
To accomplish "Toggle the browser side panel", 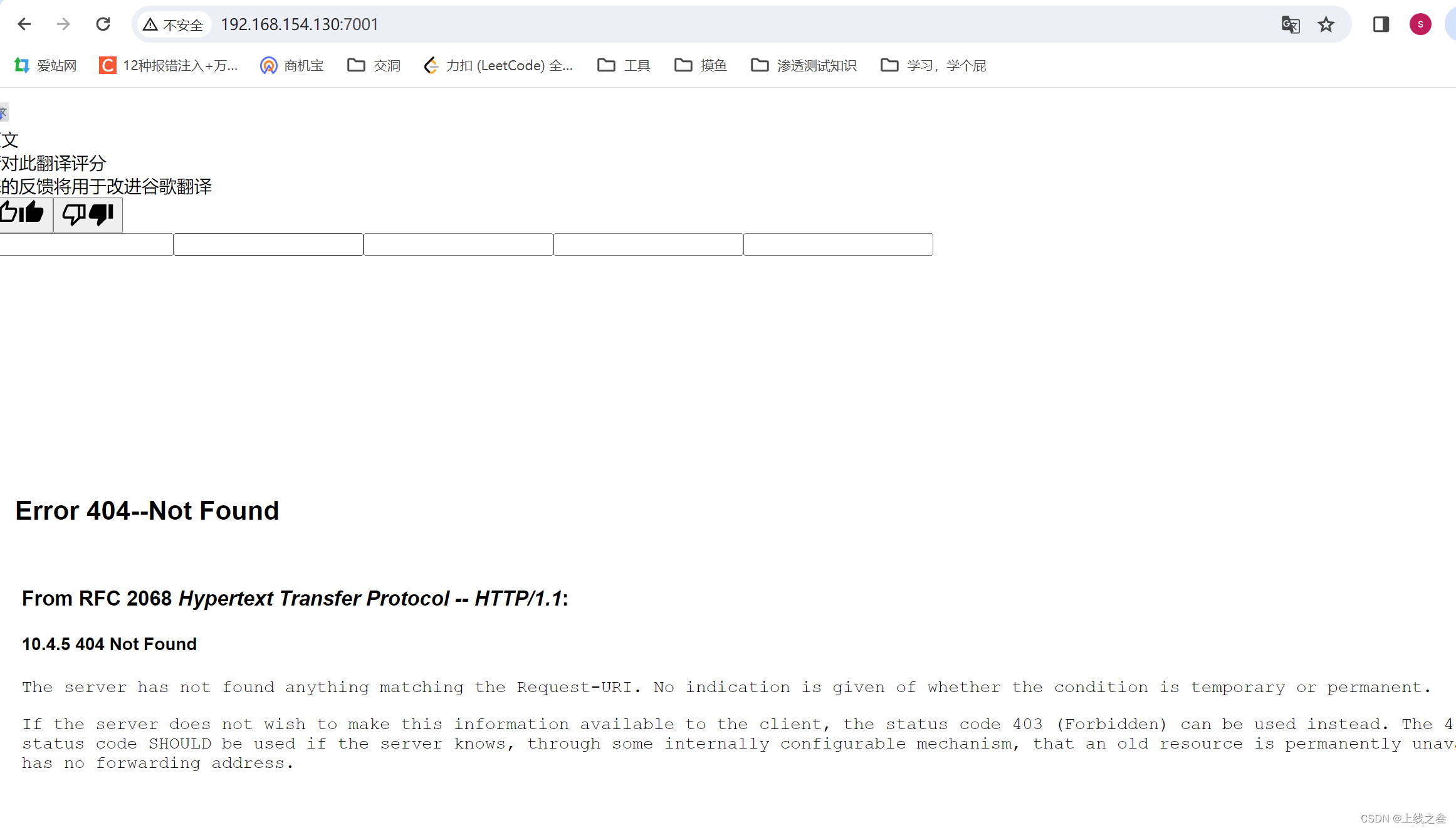I will tap(1381, 24).
